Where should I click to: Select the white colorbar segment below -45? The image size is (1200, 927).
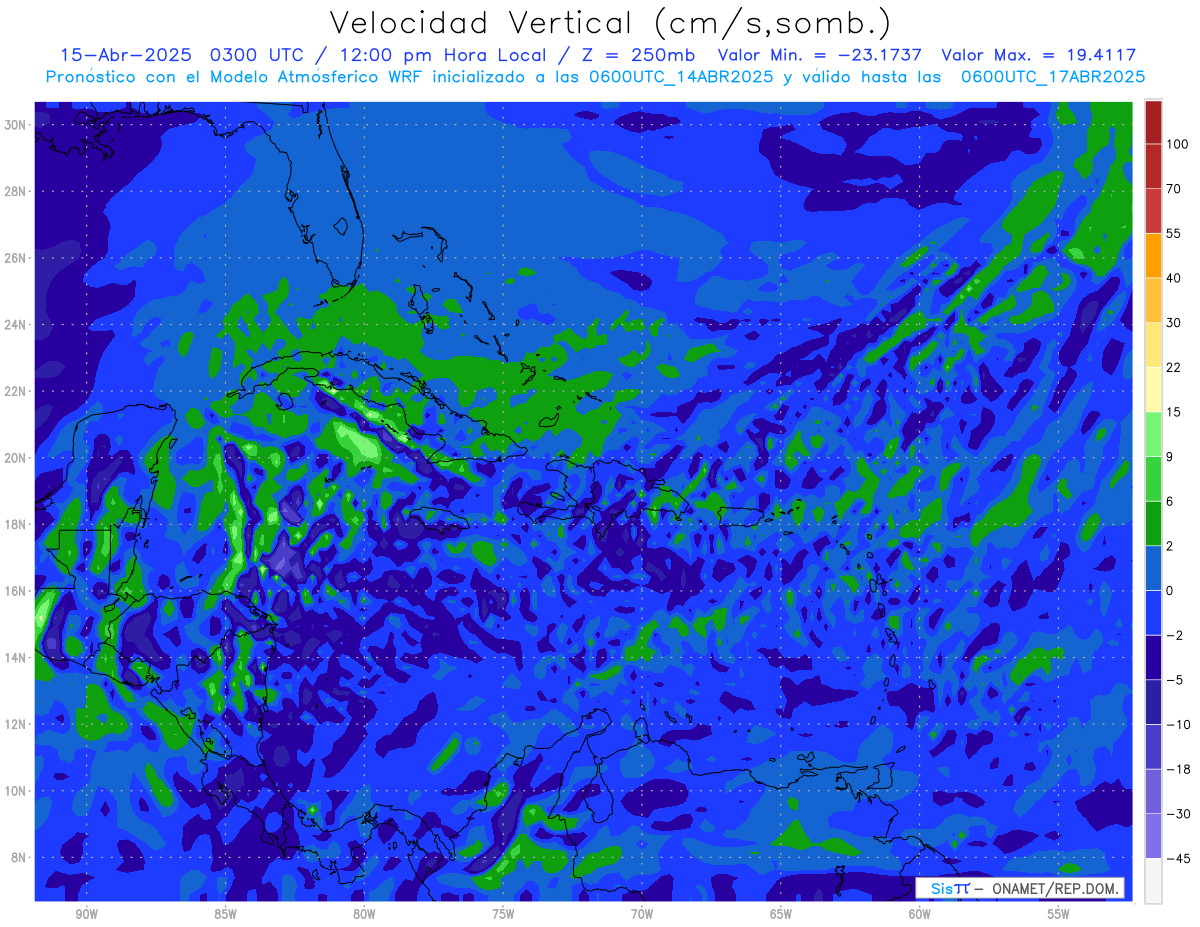point(1153,880)
